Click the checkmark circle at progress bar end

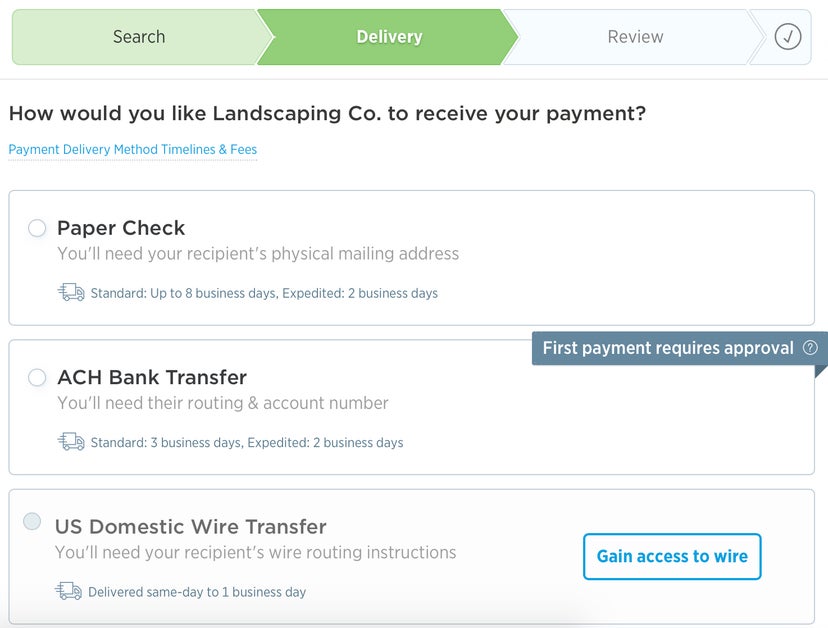coord(787,36)
